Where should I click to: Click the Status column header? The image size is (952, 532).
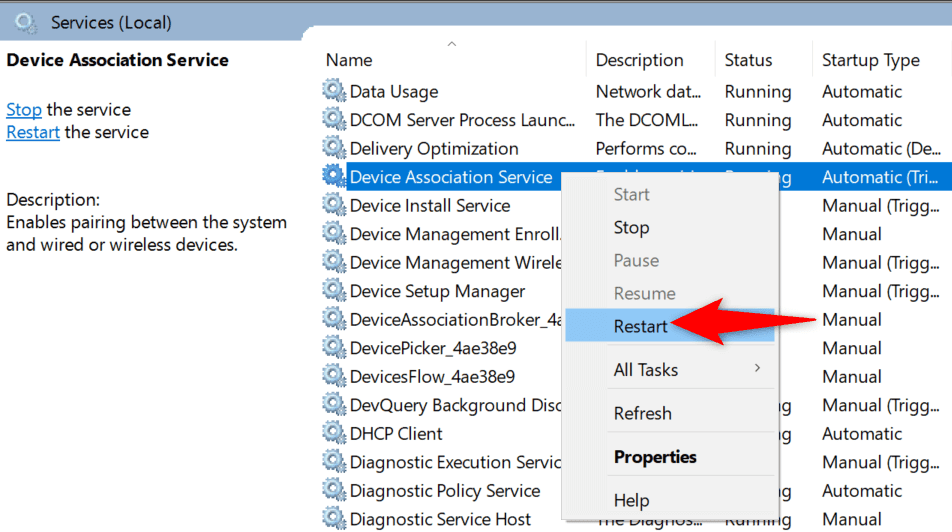tap(748, 60)
